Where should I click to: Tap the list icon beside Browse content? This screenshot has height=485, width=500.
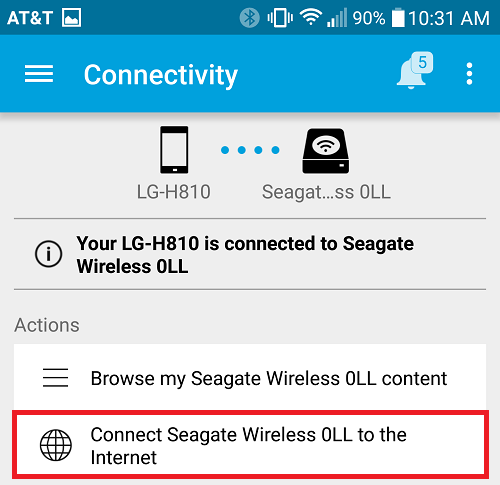click(x=55, y=378)
